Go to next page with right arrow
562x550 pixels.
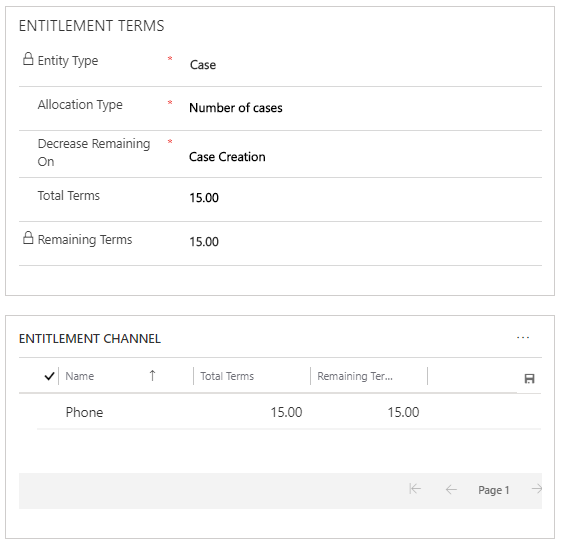(537, 489)
